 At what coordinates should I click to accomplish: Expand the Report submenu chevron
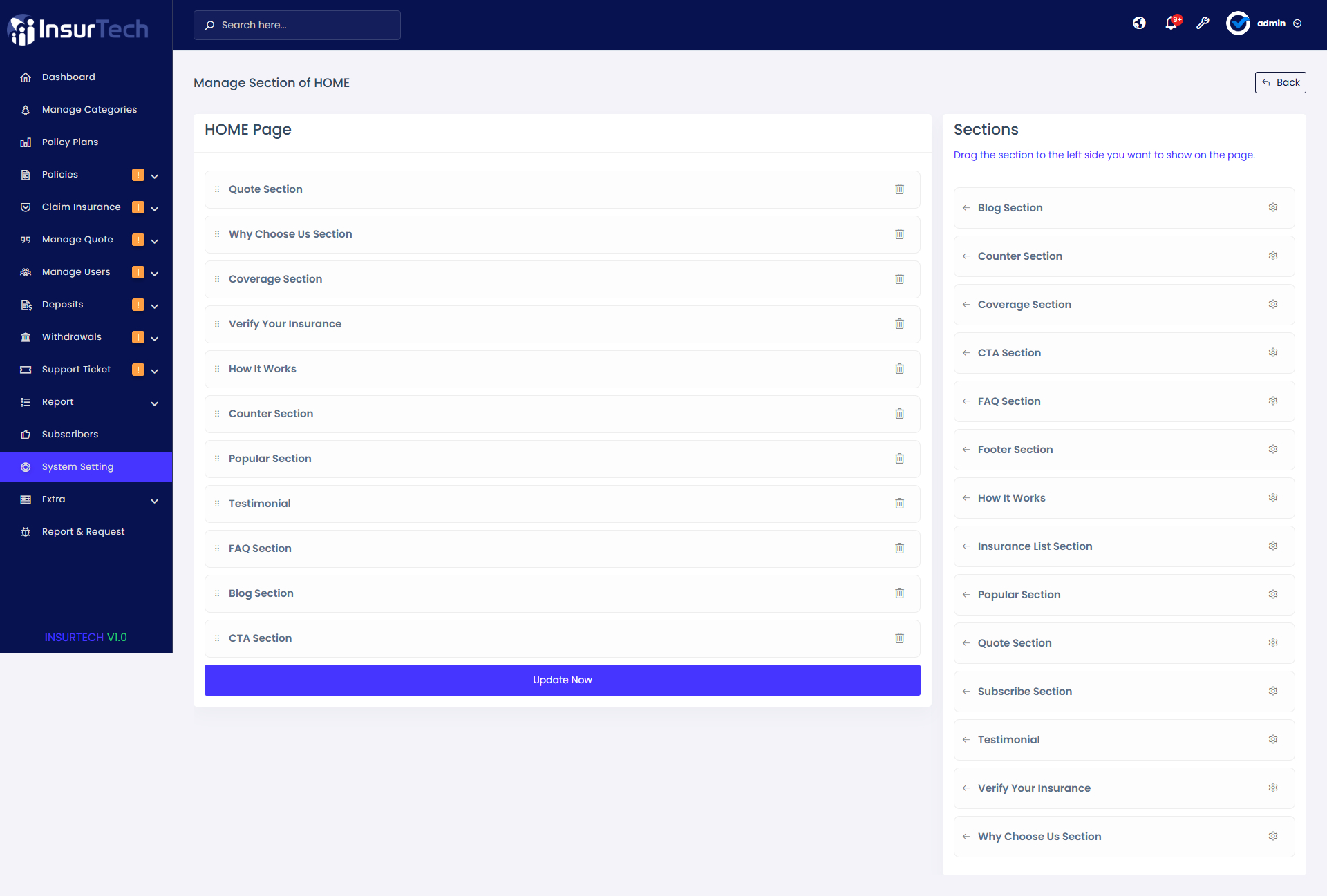click(x=154, y=403)
